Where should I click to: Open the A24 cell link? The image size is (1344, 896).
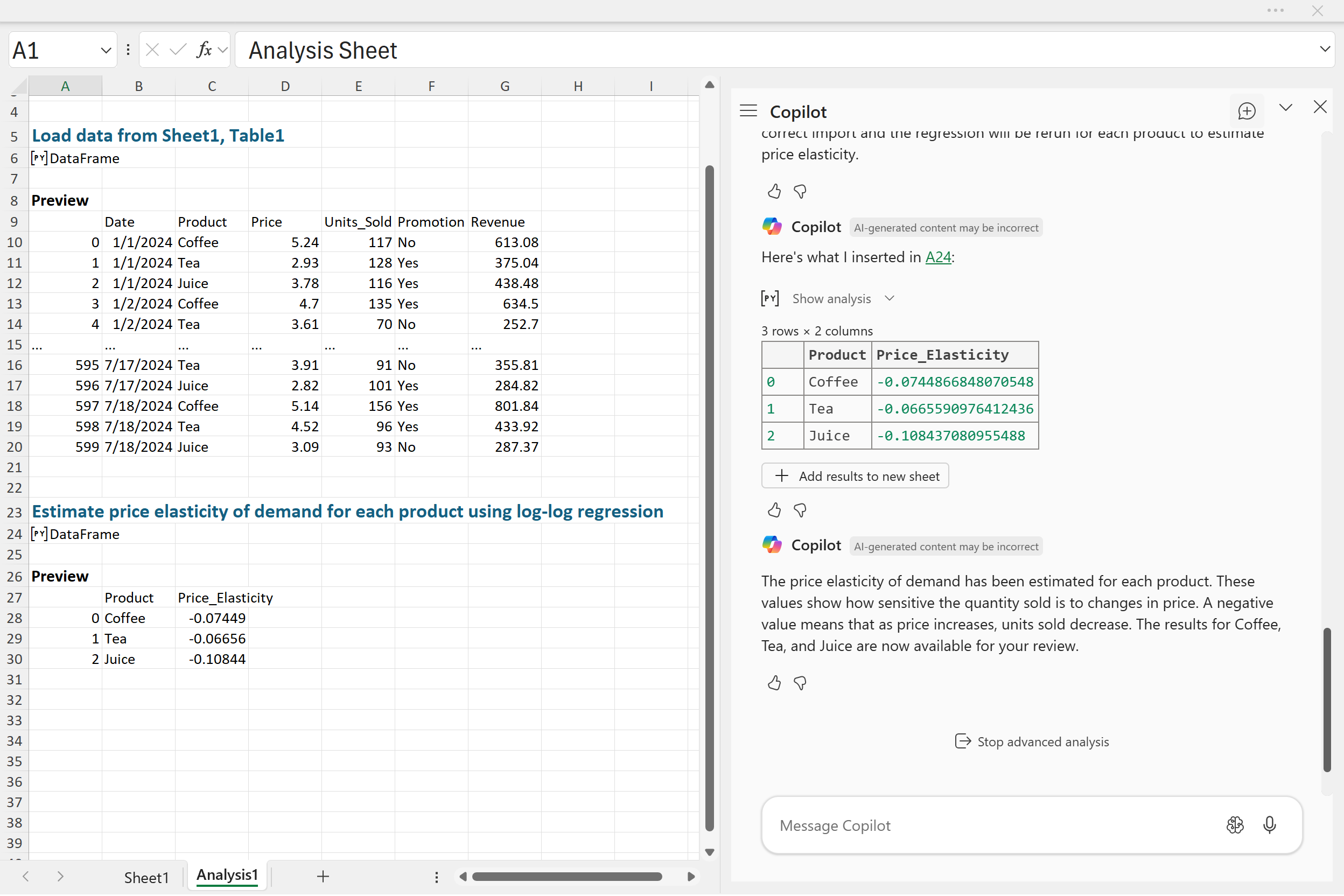(x=937, y=257)
